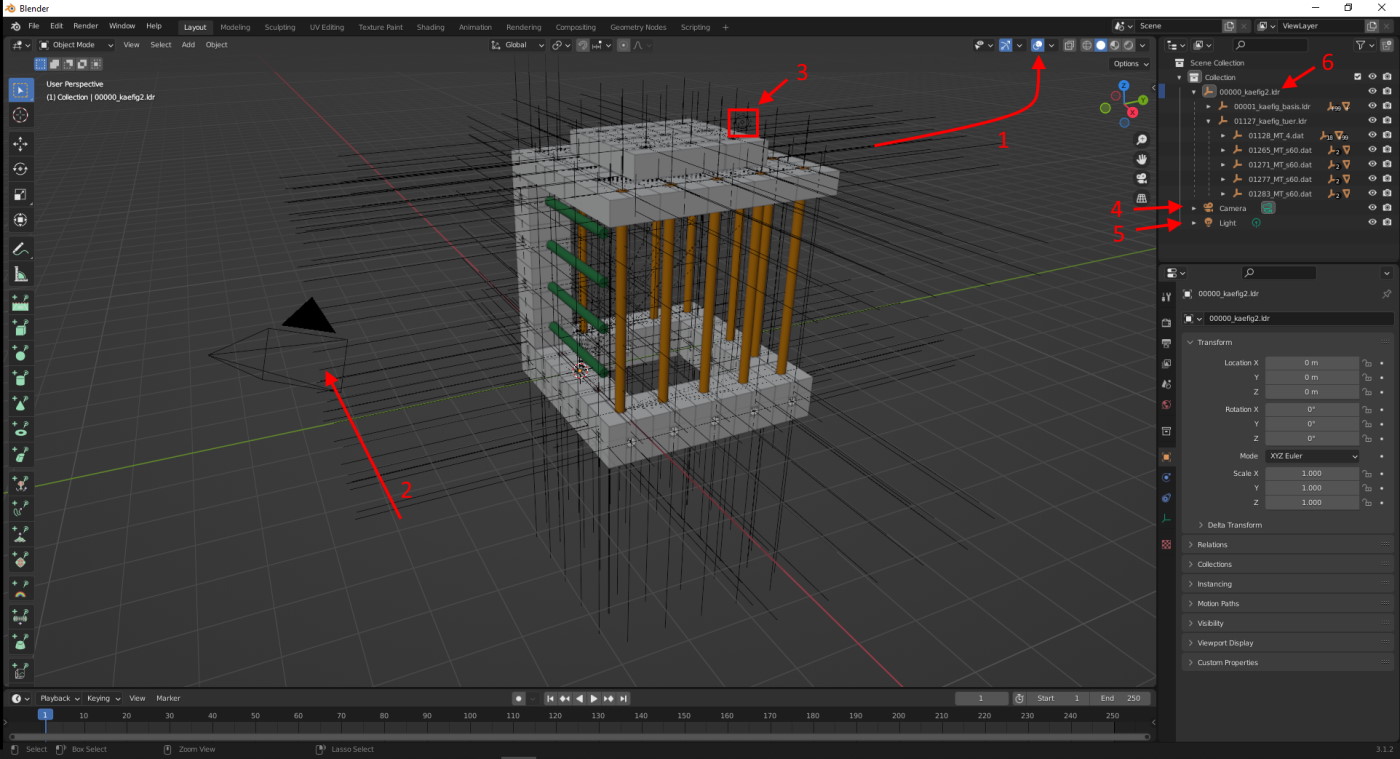Expand the Relations panel
1400x759 pixels.
pyautogui.click(x=1212, y=545)
